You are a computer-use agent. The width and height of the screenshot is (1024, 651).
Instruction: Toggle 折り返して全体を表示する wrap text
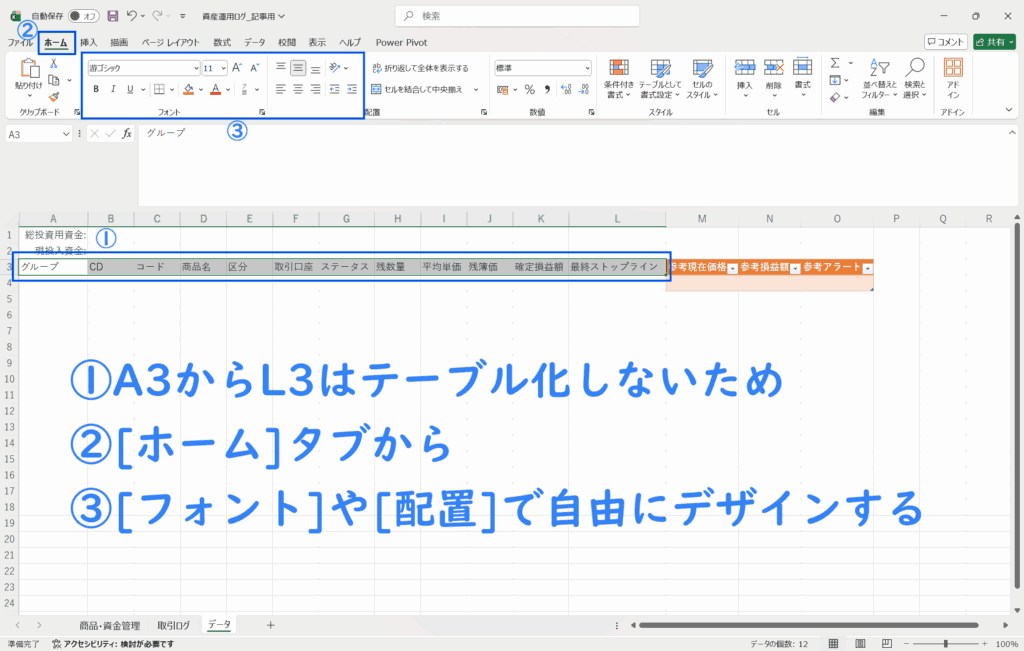pos(420,68)
